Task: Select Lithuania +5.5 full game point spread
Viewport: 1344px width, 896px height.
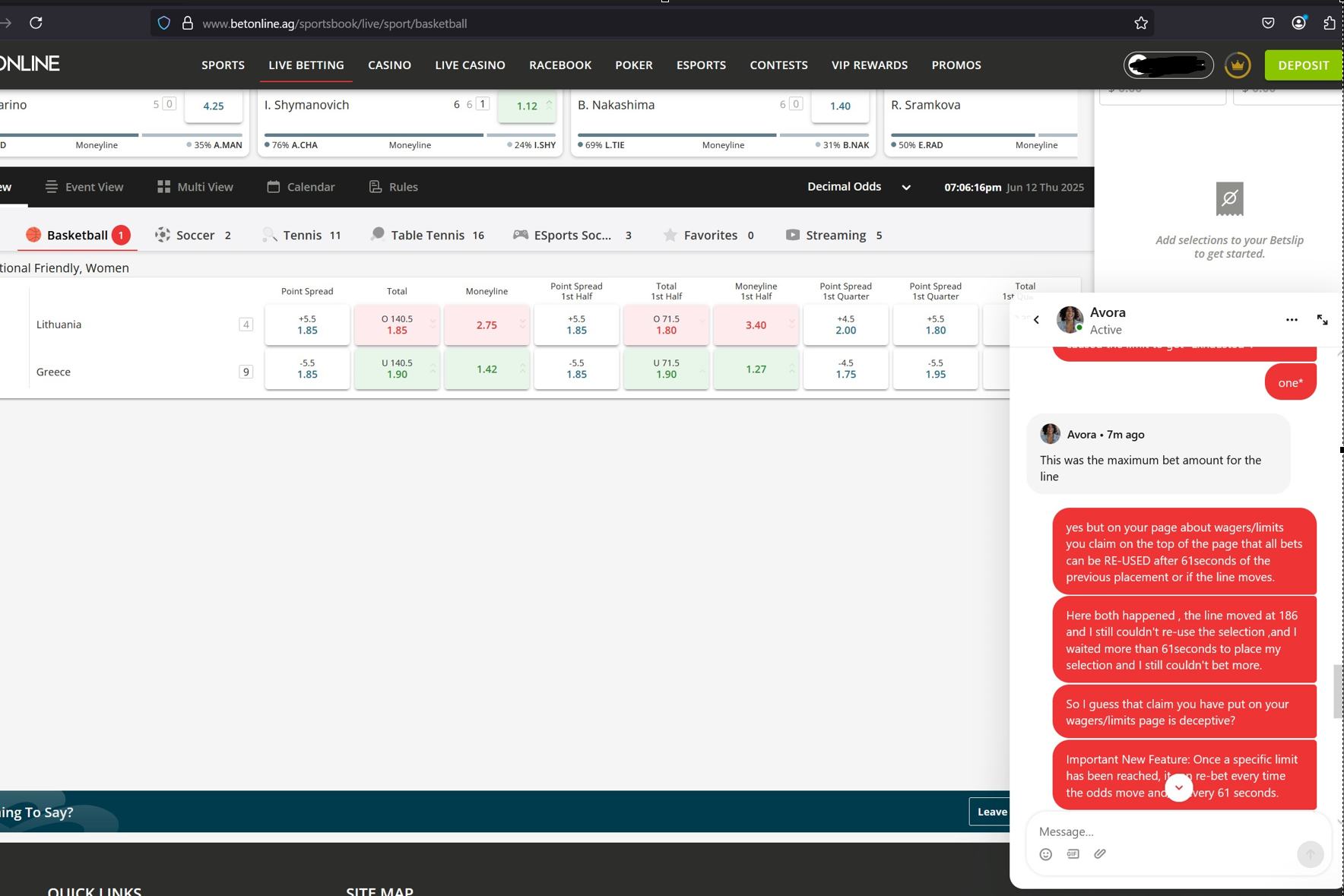Action: coord(307,325)
